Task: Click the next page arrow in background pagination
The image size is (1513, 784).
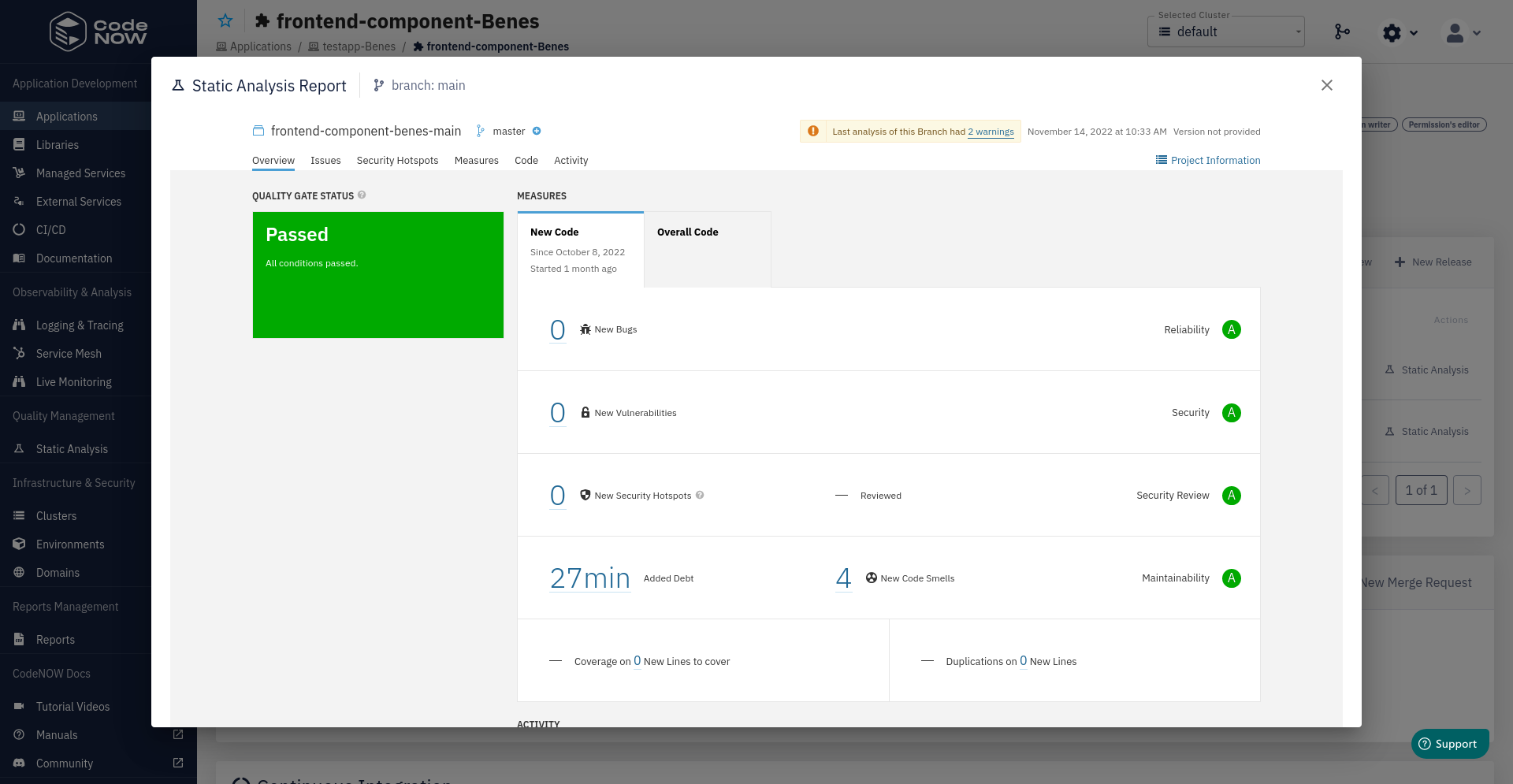Action: (1467, 490)
